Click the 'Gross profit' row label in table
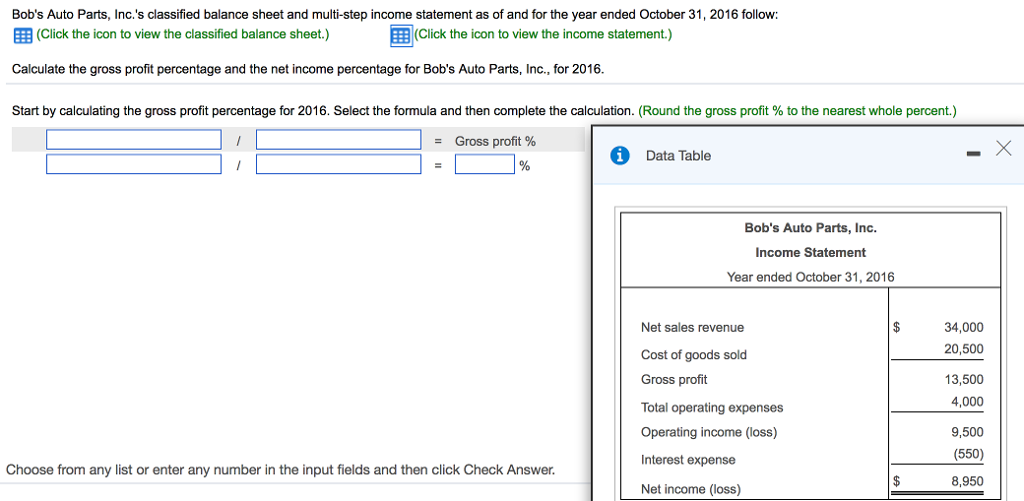 click(674, 380)
